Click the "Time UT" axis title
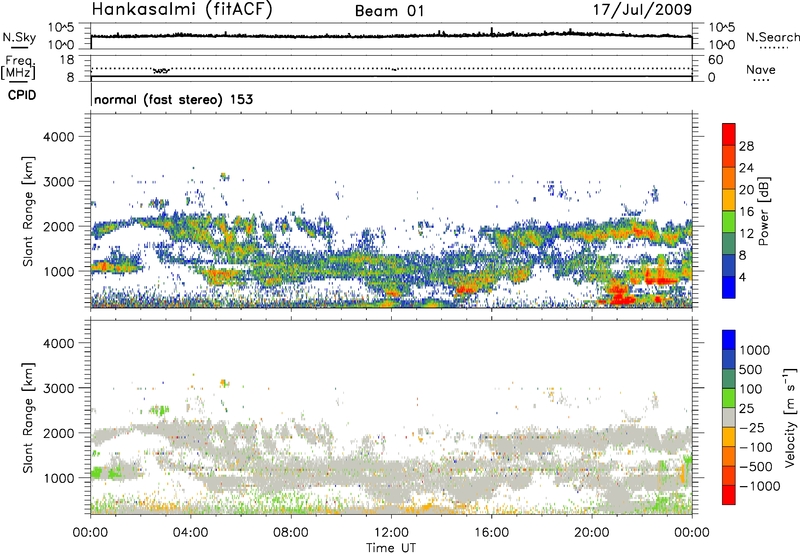The width and height of the screenshot is (800, 554). [x=391, y=548]
